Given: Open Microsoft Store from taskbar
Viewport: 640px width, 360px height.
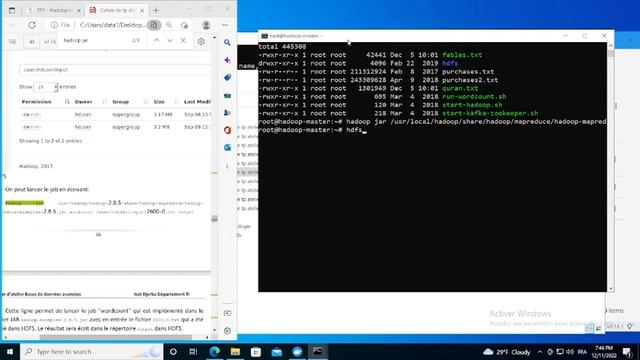Looking at the screenshot, I should pos(256,351).
